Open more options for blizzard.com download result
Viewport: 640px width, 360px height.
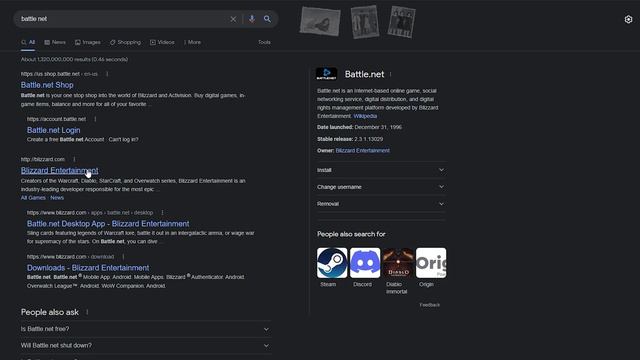(x=123, y=257)
